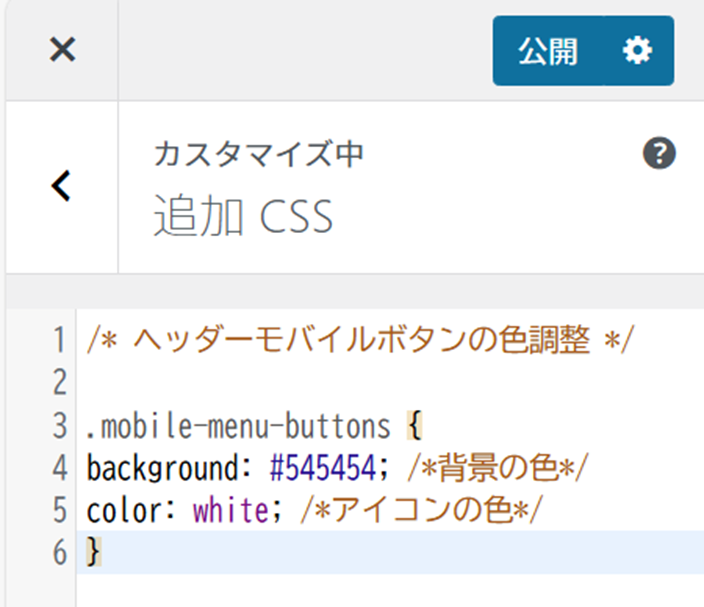Screen dimensions: 704x607
Task: Click the カスタマイズ中 label text
Action: [258, 154]
